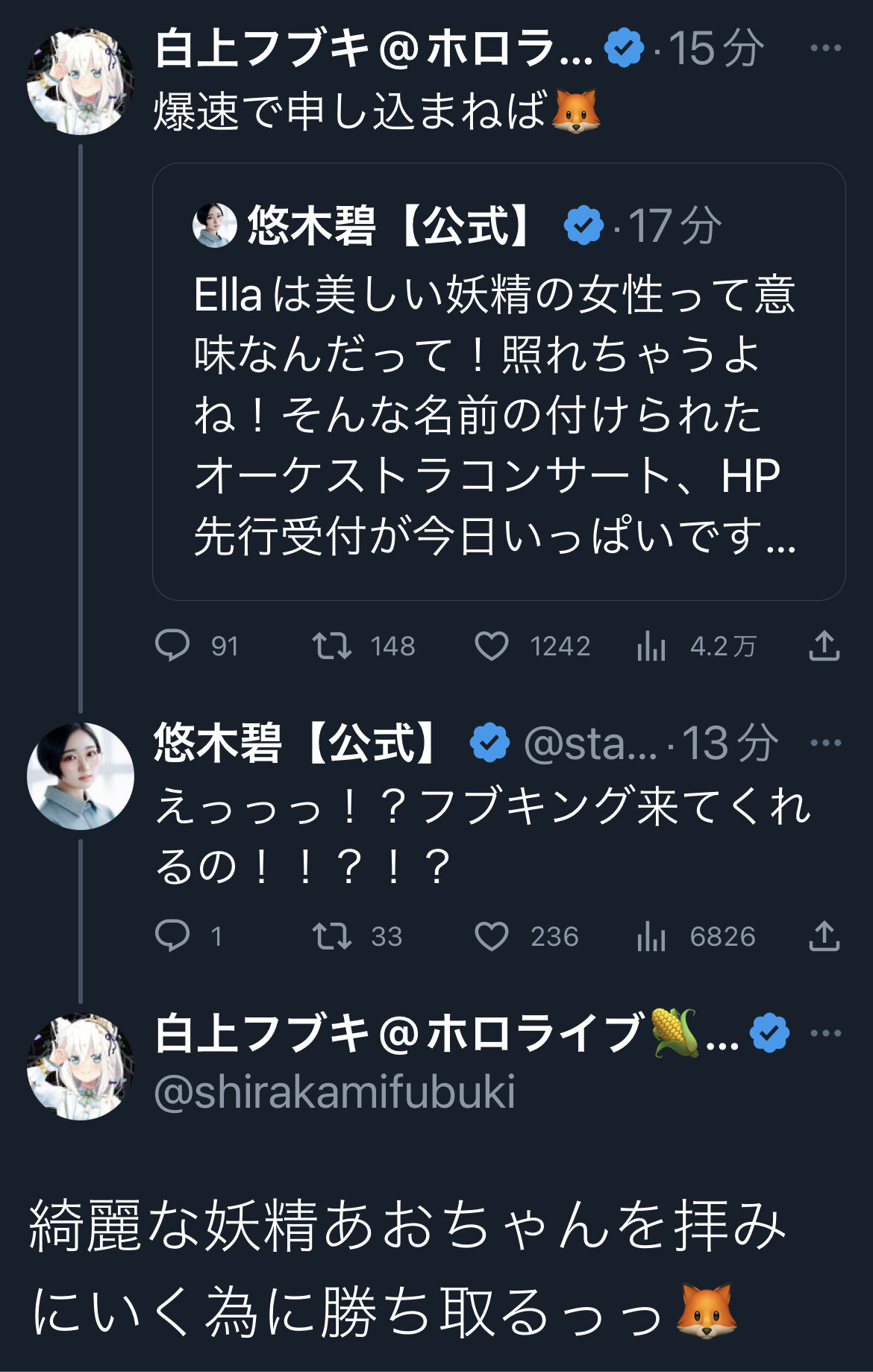873x1372 pixels.
Task: Open 悠木碧's profile photo in the reply
Action: [81, 776]
